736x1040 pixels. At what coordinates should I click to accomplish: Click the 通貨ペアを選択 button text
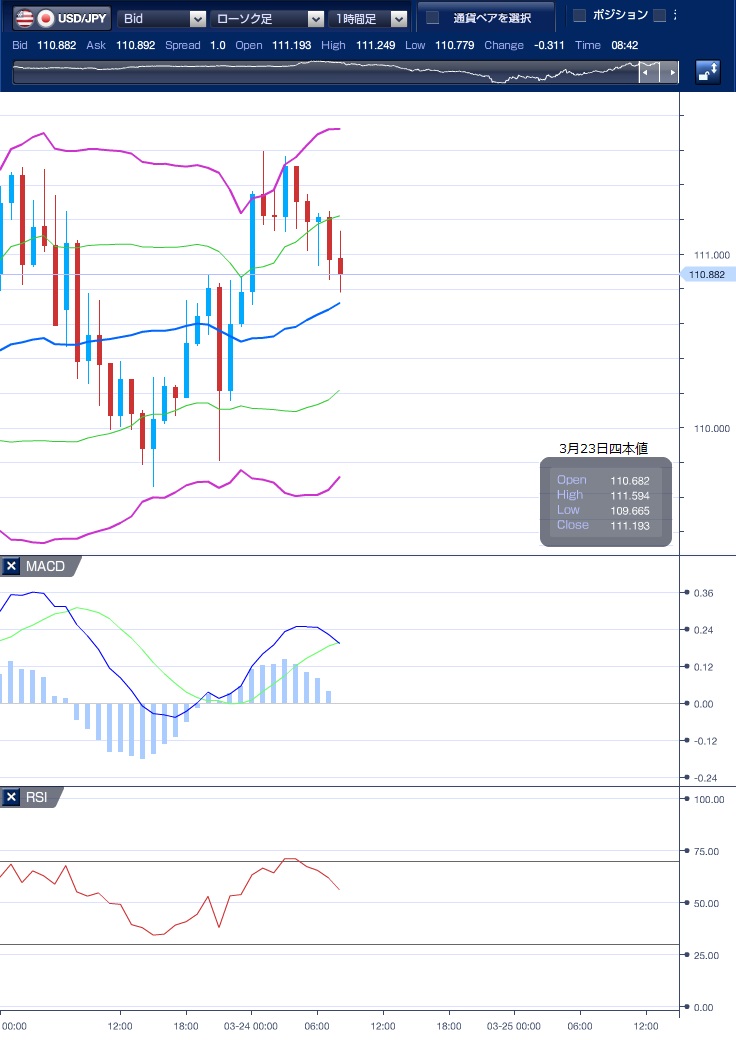coord(491,18)
